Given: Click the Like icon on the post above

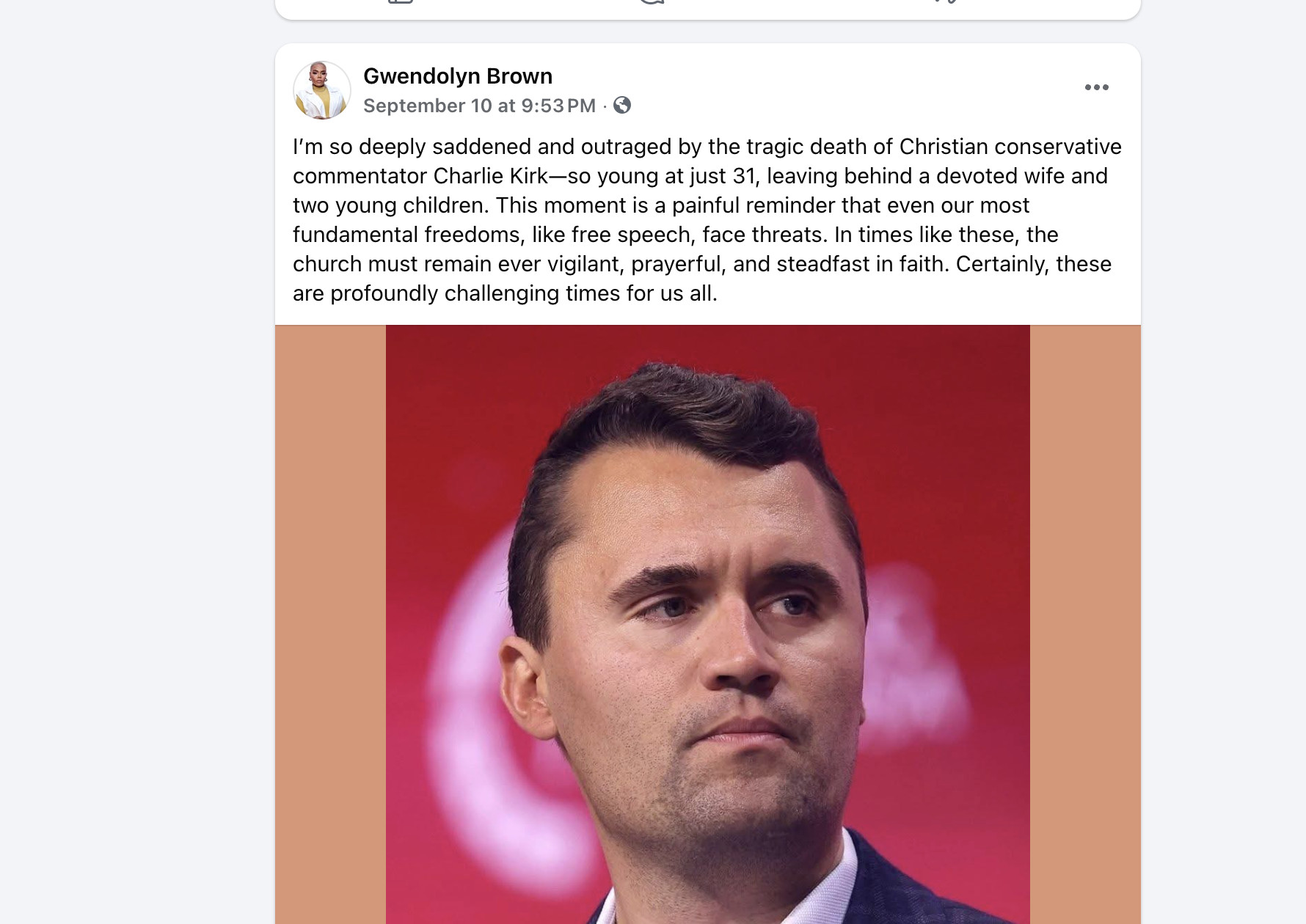Looking at the screenshot, I should click(401, 2).
